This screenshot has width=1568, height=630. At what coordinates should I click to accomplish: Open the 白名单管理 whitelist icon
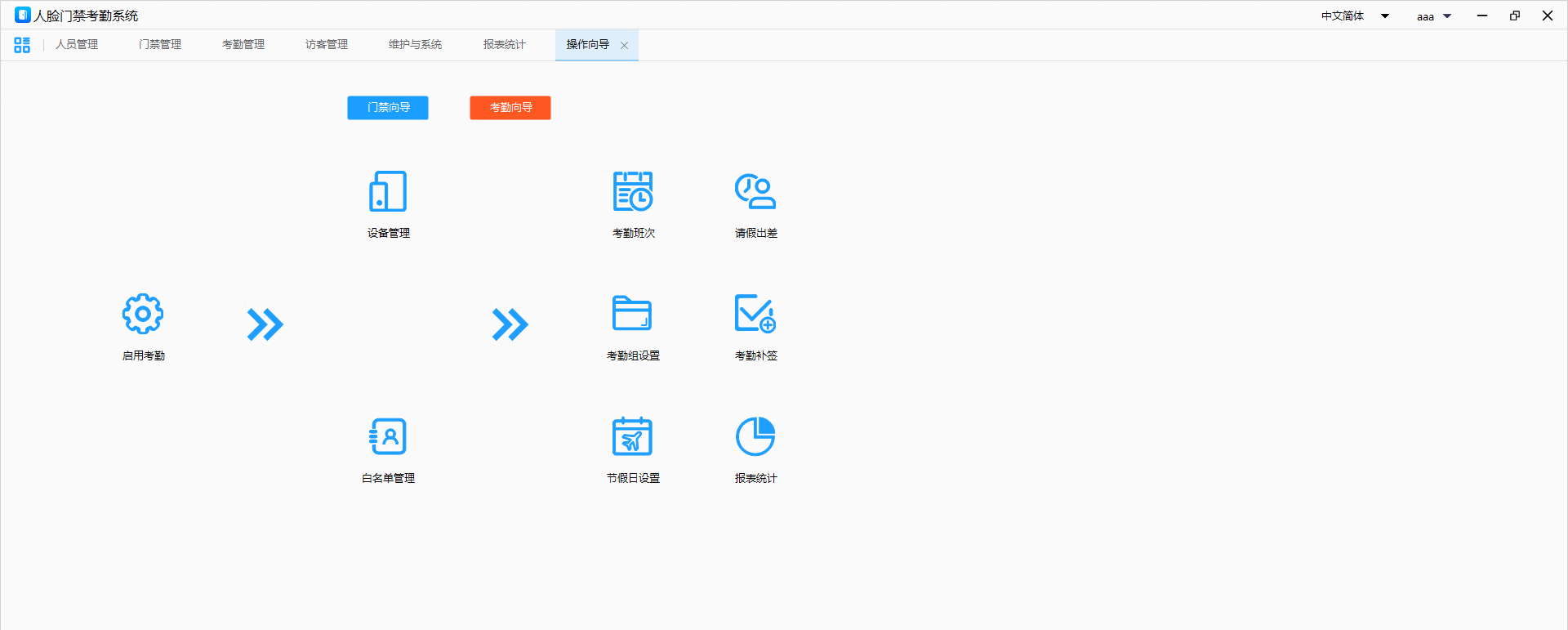[x=388, y=437]
